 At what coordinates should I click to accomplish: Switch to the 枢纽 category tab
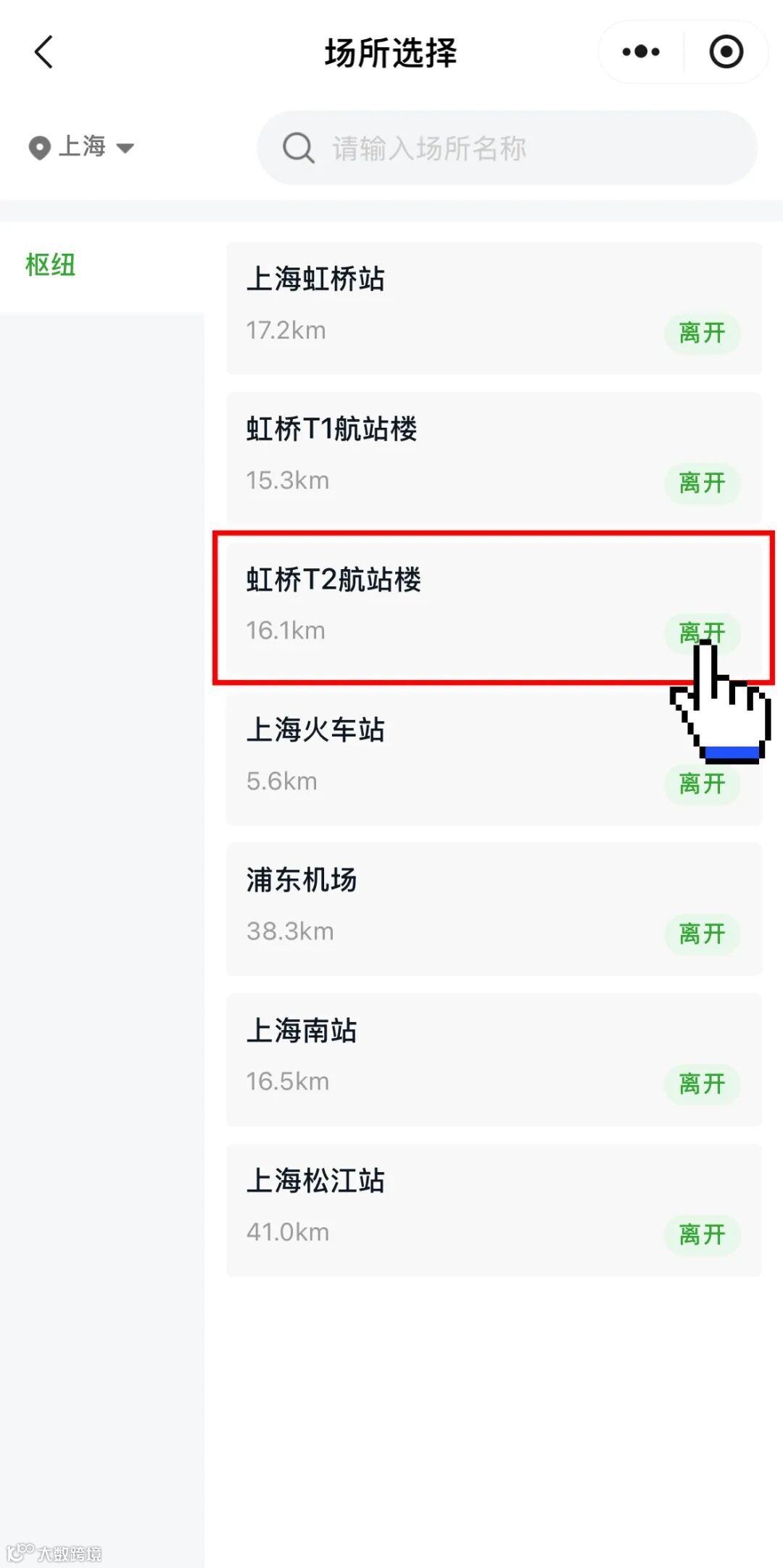[x=51, y=265]
